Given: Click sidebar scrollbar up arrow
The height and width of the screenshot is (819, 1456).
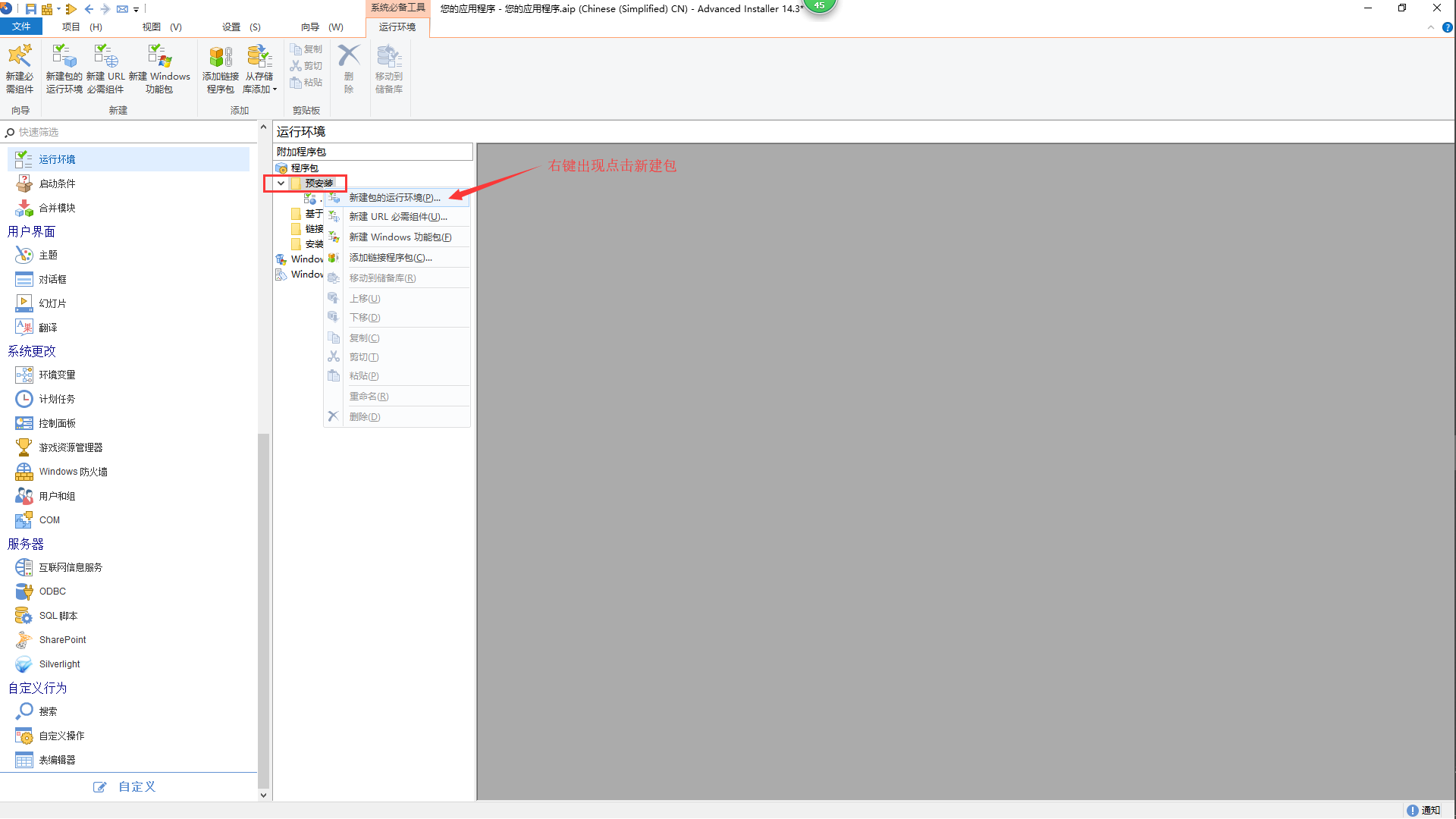Looking at the screenshot, I should click(x=263, y=127).
